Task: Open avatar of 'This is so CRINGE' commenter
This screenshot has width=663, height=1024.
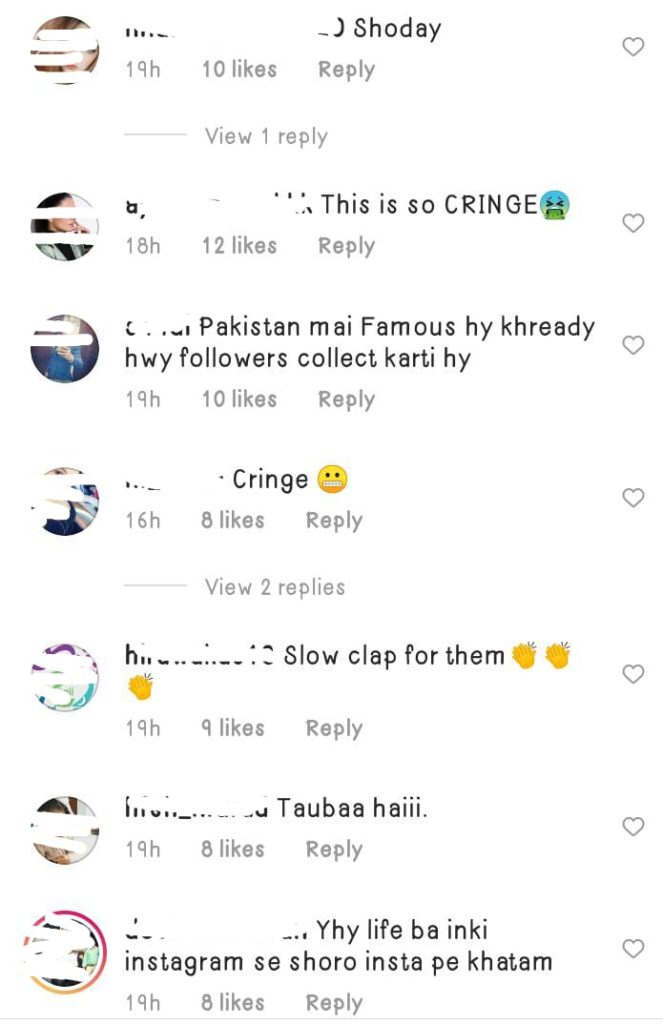Action: [x=65, y=226]
